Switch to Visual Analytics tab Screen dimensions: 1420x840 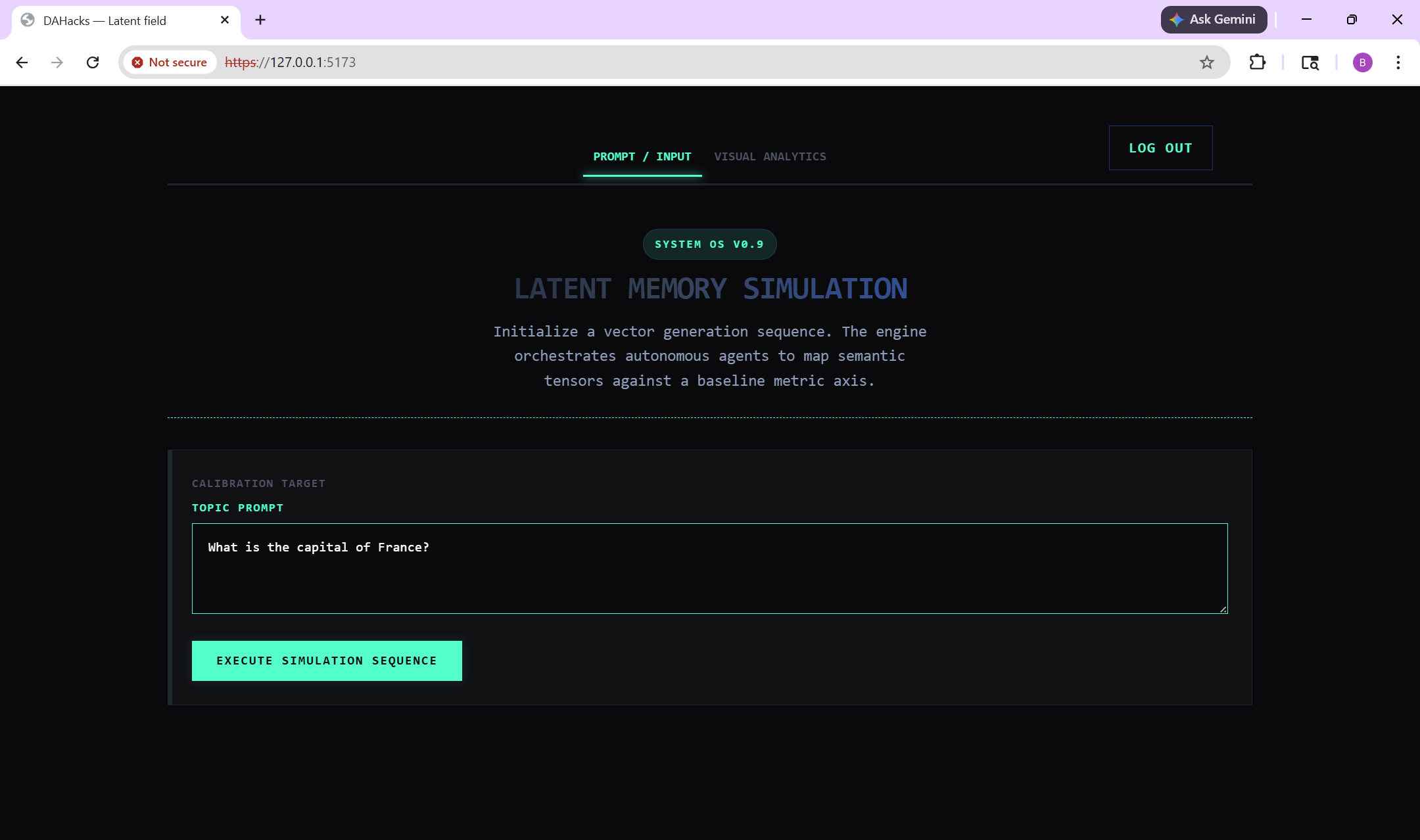point(770,156)
